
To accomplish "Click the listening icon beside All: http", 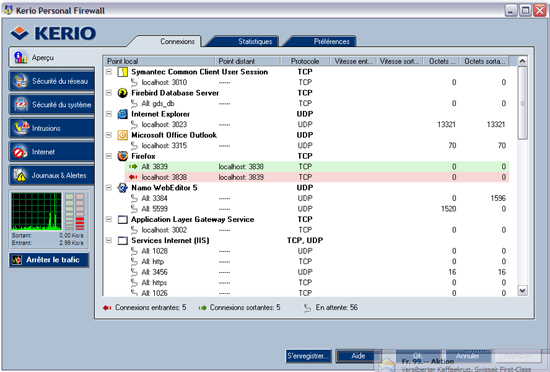I will coord(134,262).
